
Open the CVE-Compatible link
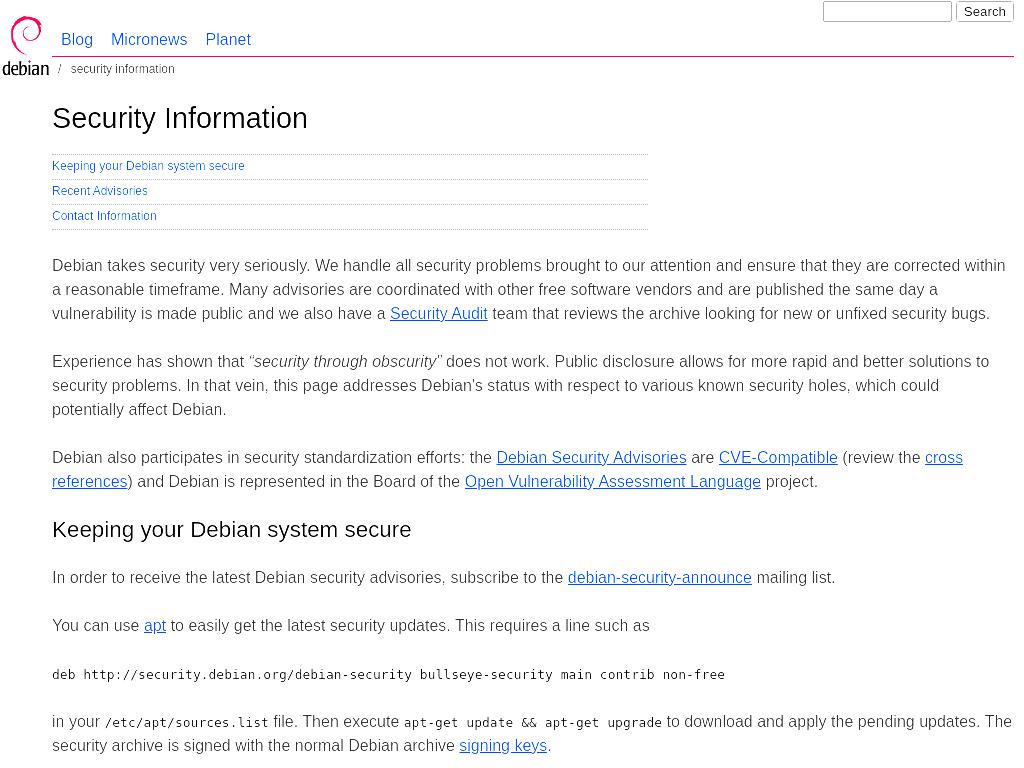coord(778,457)
